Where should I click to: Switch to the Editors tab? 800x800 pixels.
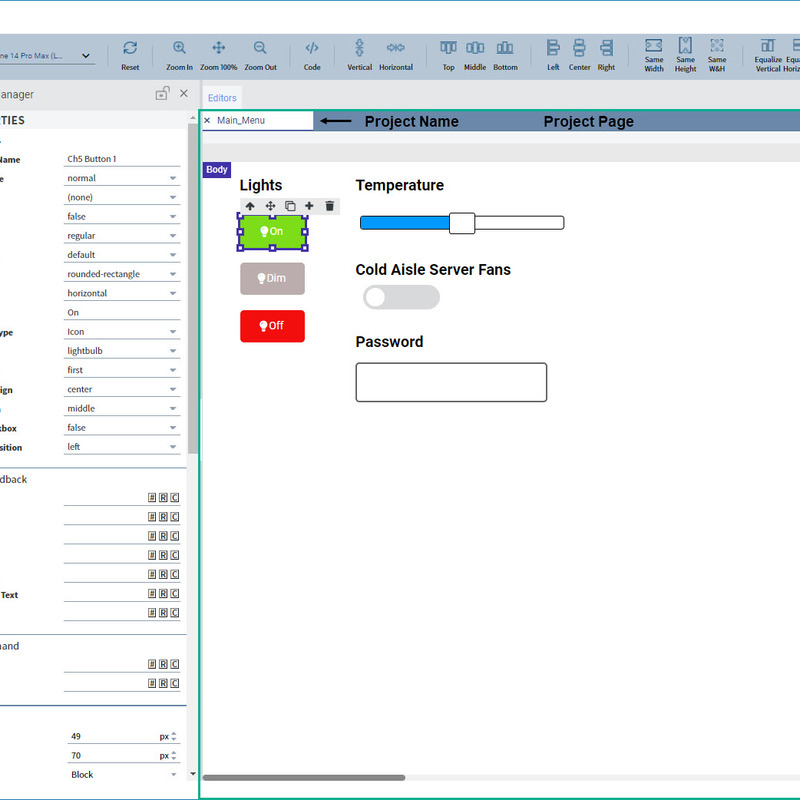(x=222, y=98)
